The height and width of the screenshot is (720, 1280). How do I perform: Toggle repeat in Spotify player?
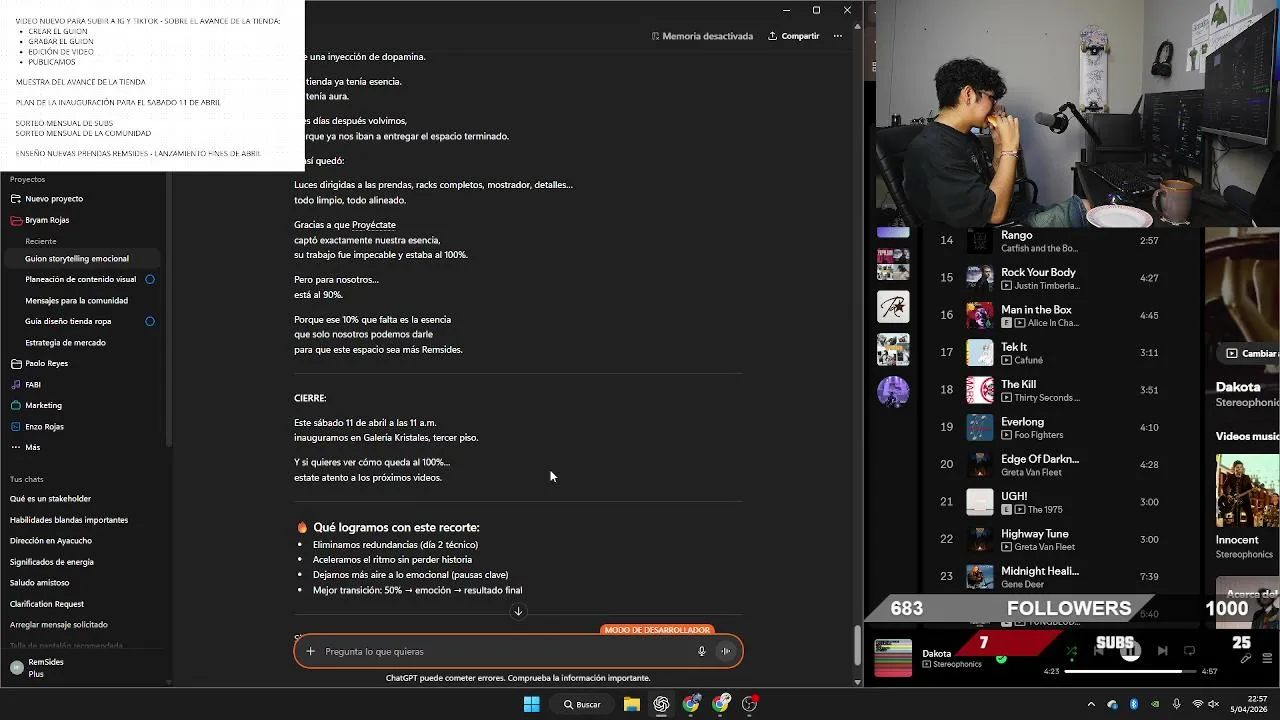click(1189, 651)
